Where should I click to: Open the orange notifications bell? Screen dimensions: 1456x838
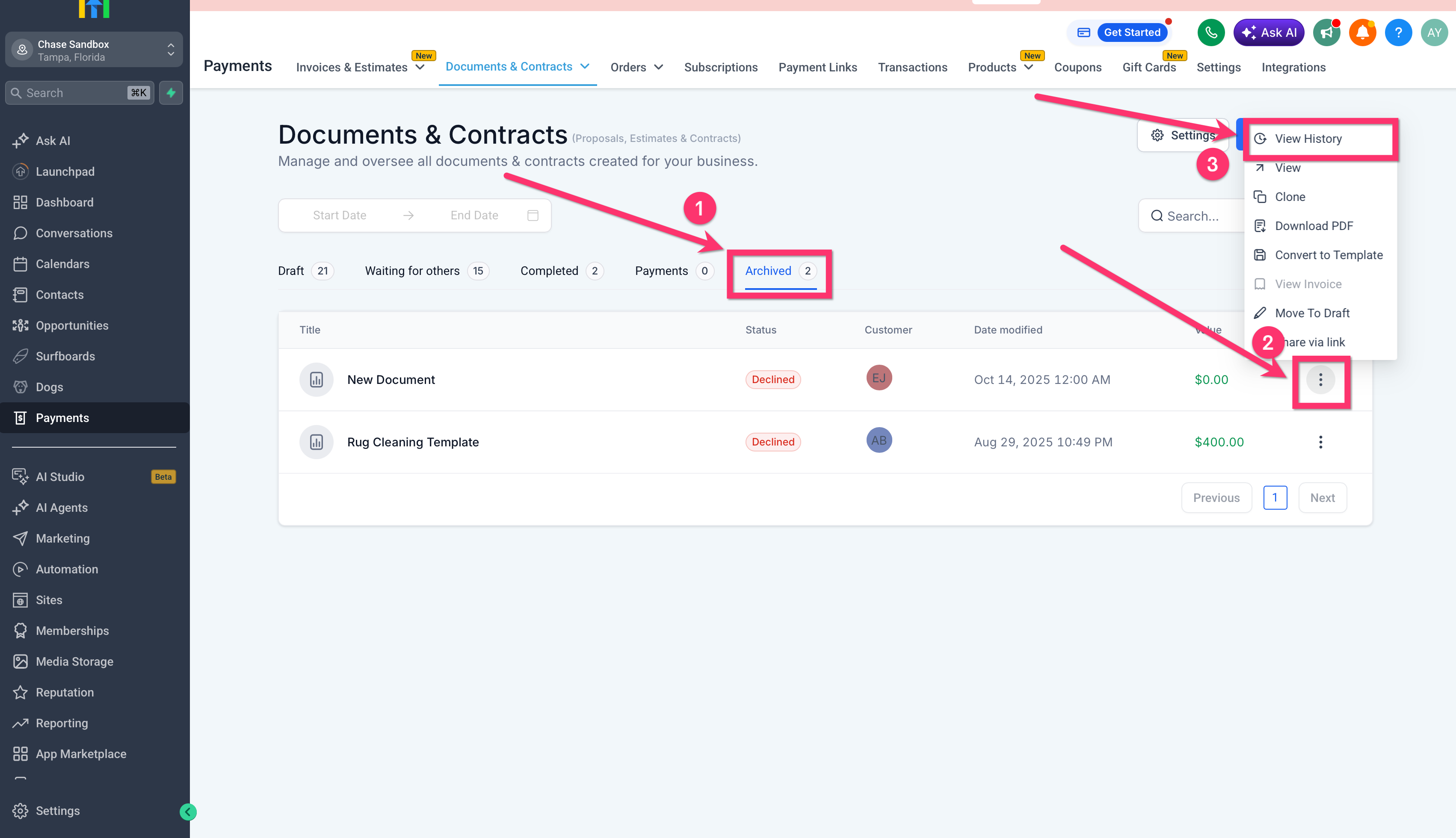click(x=1362, y=33)
